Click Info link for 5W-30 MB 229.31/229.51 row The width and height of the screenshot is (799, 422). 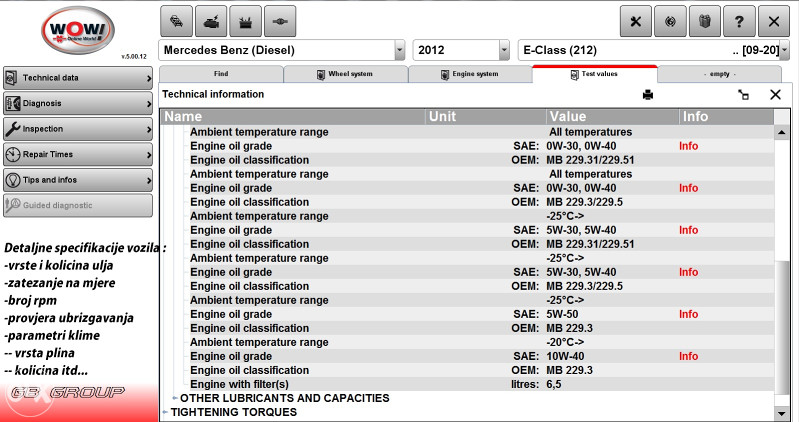688,230
